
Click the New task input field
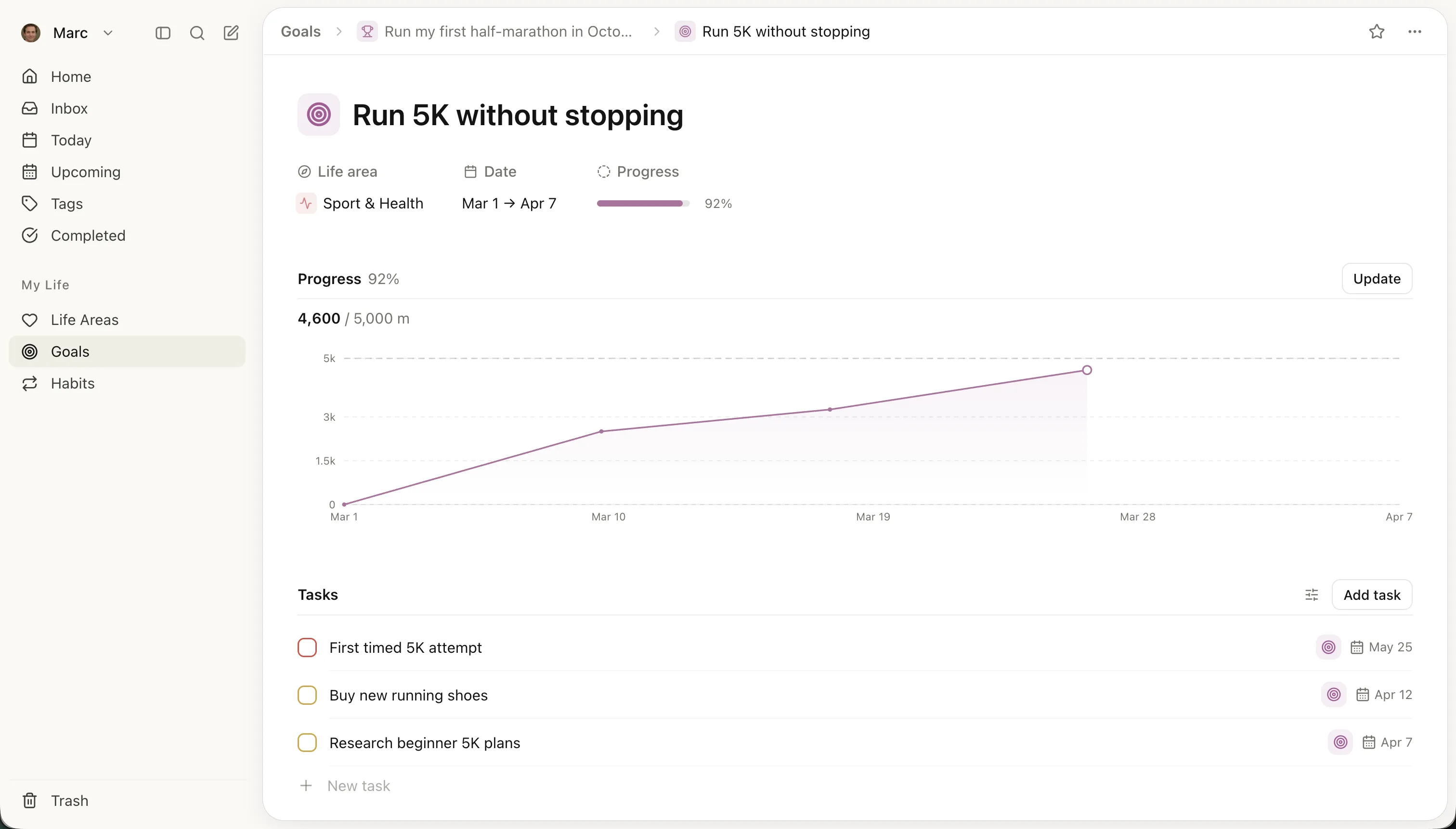[359, 785]
